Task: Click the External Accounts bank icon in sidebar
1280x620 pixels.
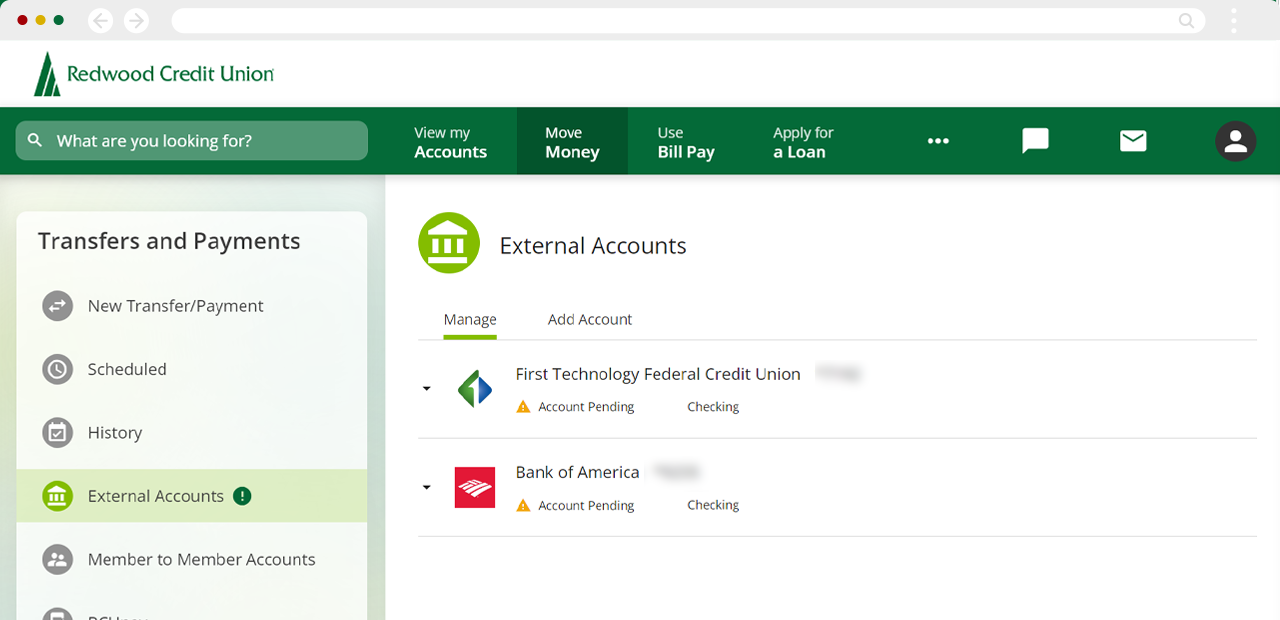Action: tap(58, 496)
